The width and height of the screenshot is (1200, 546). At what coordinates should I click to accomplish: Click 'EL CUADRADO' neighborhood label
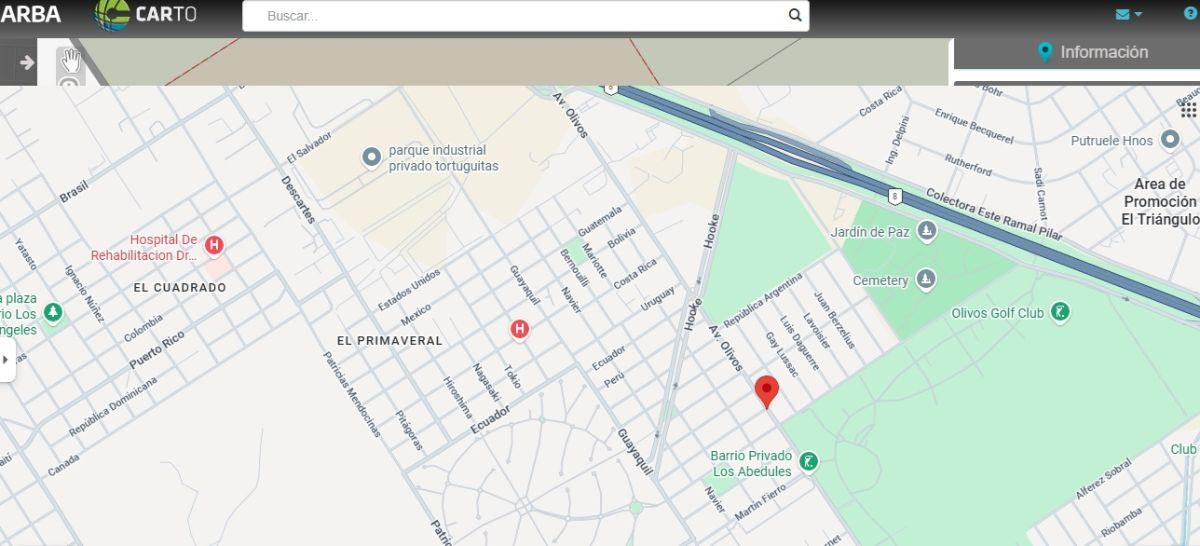[180, 287]
